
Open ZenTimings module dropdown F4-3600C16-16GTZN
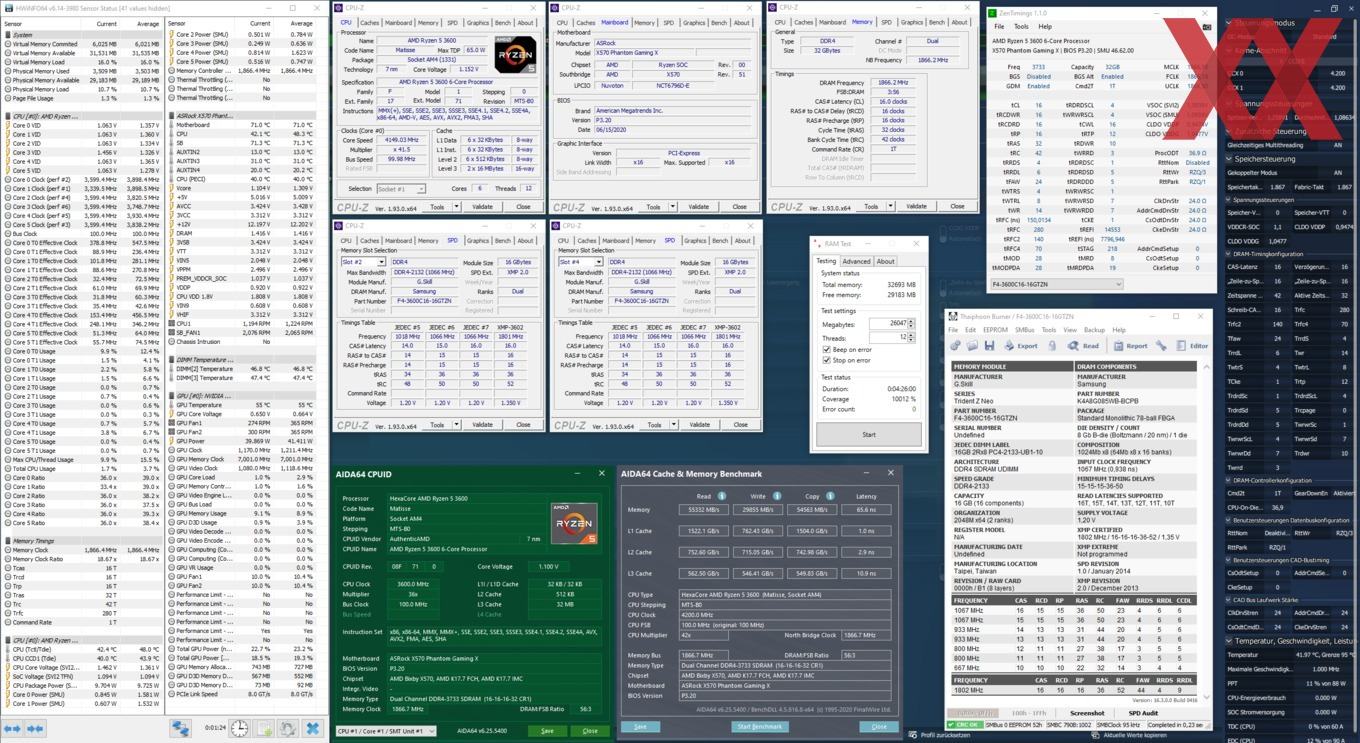(x=1056, y=284)
